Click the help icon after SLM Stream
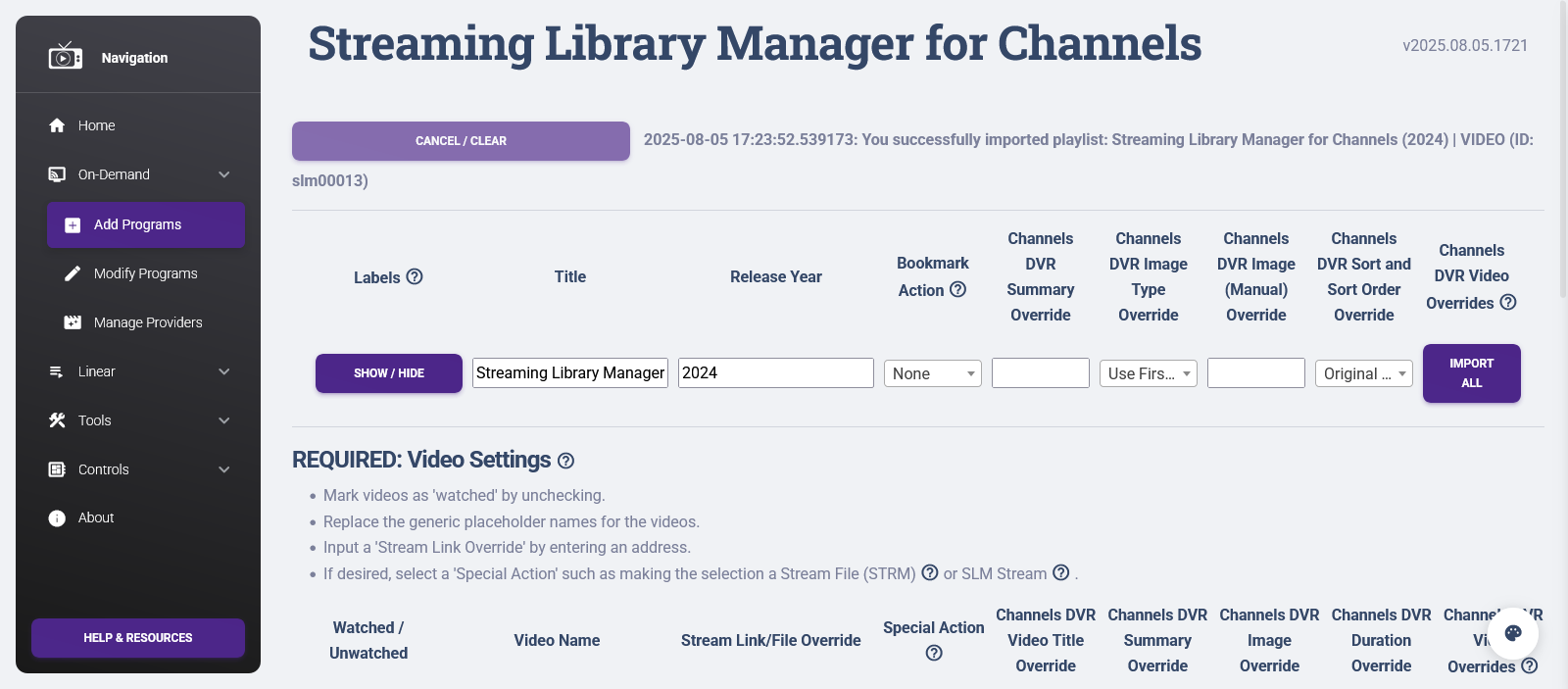This screenshot has width=1568, height=689. [x=1060, y=572]
